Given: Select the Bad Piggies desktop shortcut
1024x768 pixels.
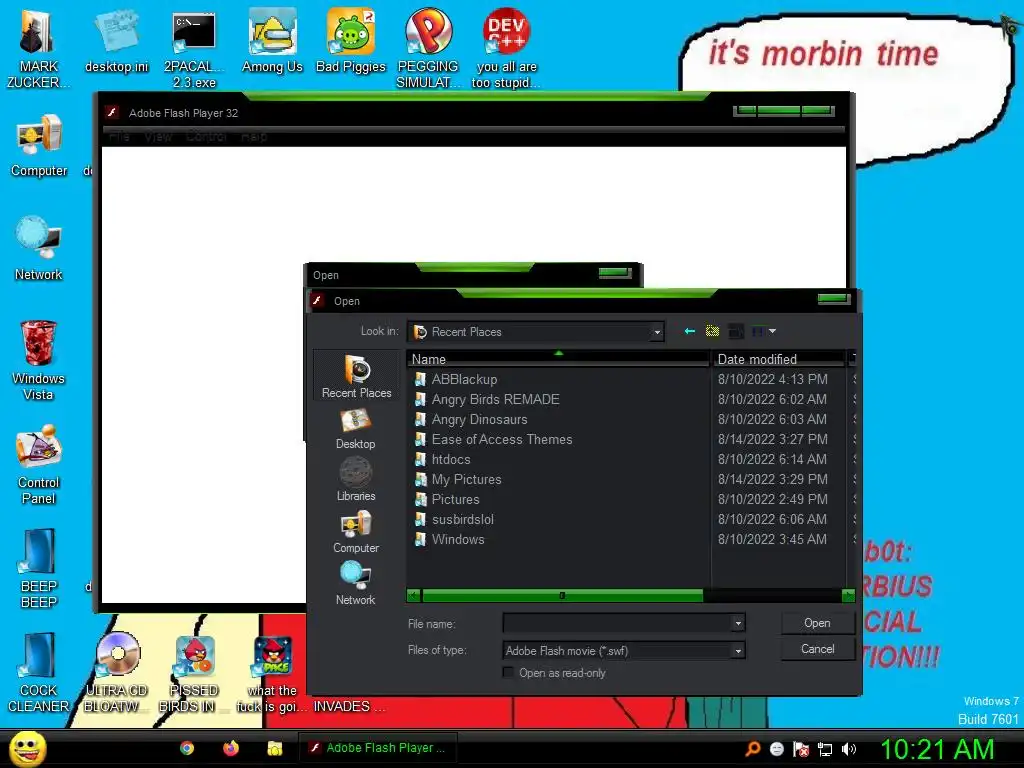Looking at the screenshot, I should click(351, 40).
